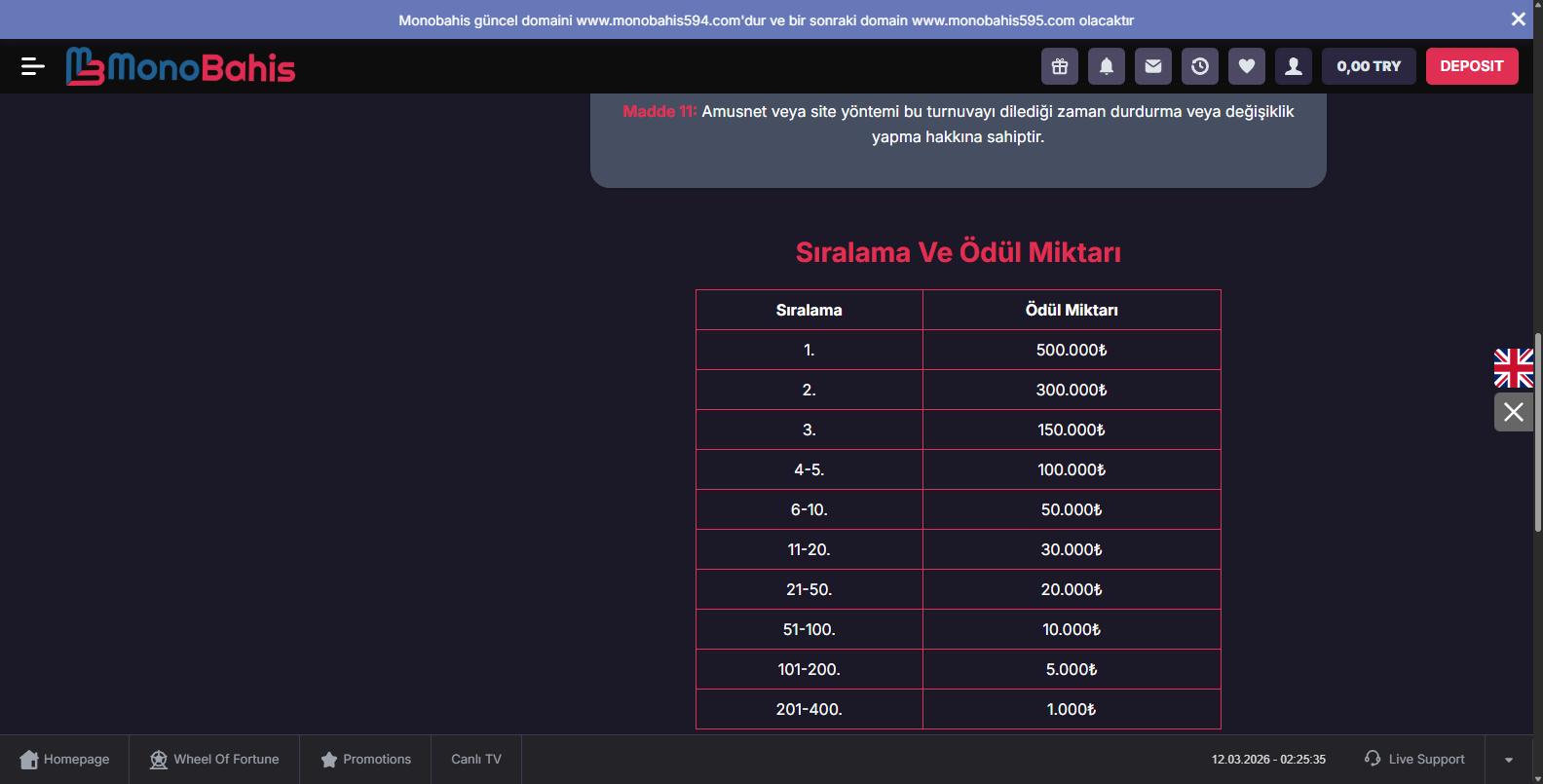Open Canlı TV in bottom bar

point(476,760)
